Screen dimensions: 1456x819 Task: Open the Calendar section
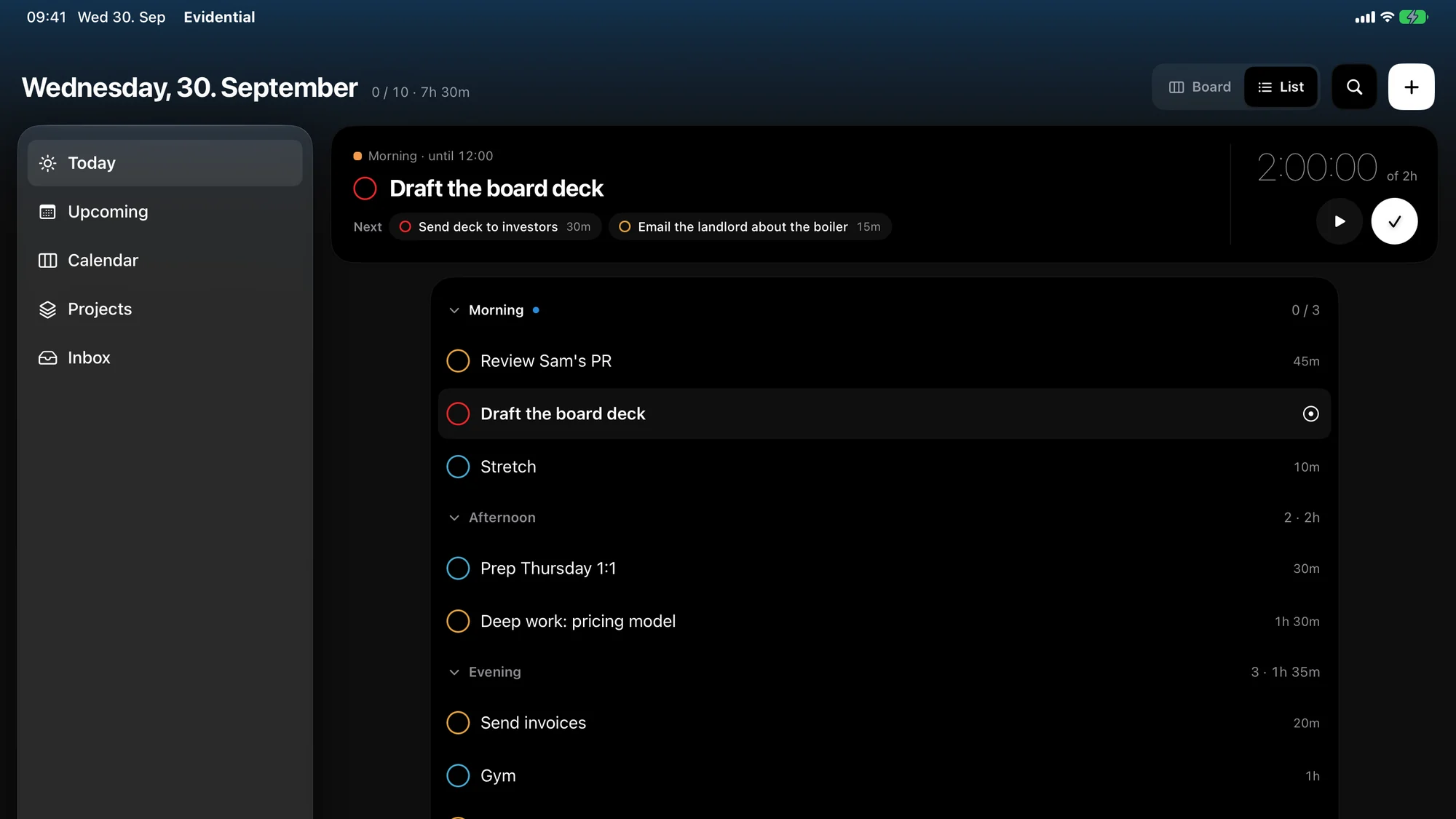click(x=165, y=261)
